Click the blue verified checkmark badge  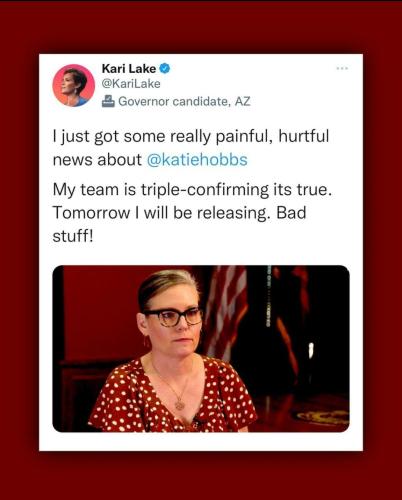pos(165,68)
